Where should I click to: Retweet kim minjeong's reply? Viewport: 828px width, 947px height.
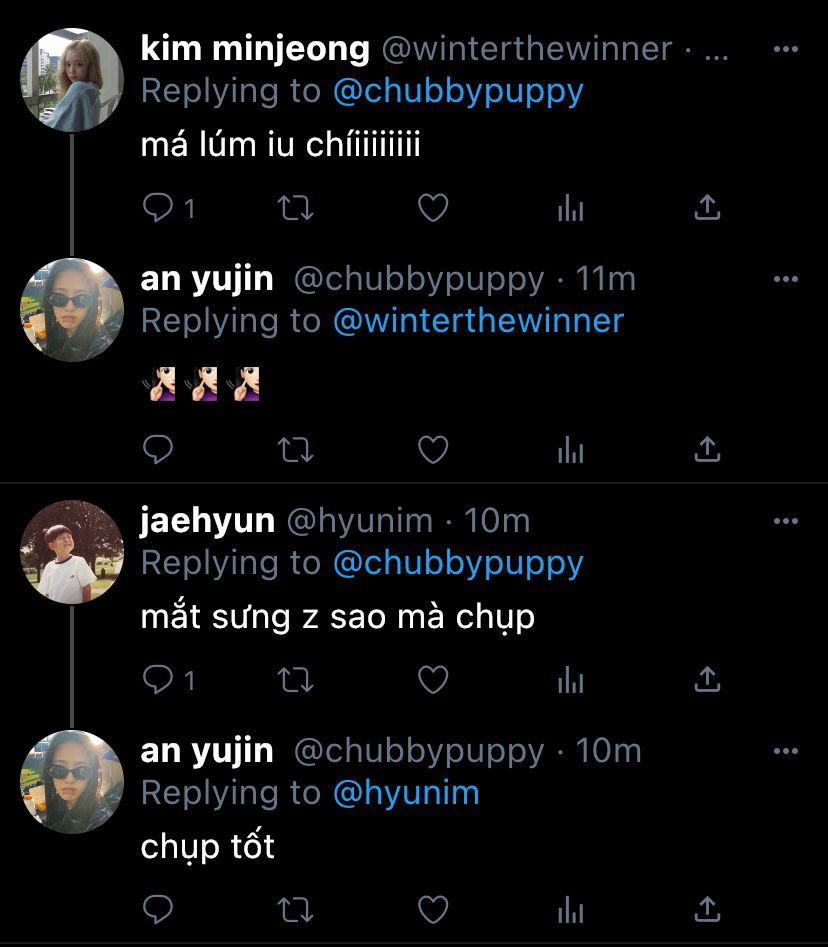tap(295, 208)
